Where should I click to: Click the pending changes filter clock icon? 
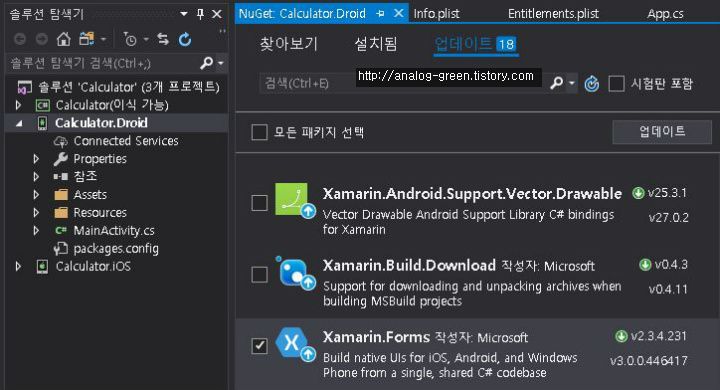click(130, 40)
